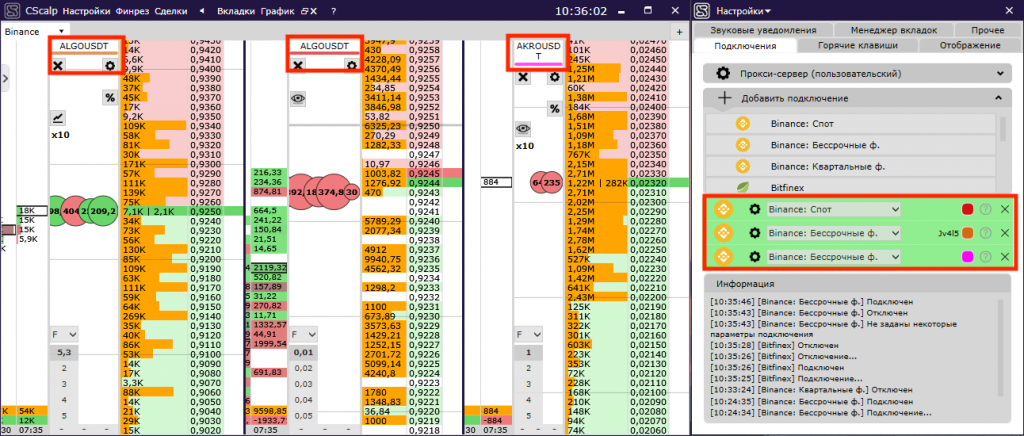Switch to Звуковые уведомления tab
This screenshot has height=436, width=1024.
[763, 30]
